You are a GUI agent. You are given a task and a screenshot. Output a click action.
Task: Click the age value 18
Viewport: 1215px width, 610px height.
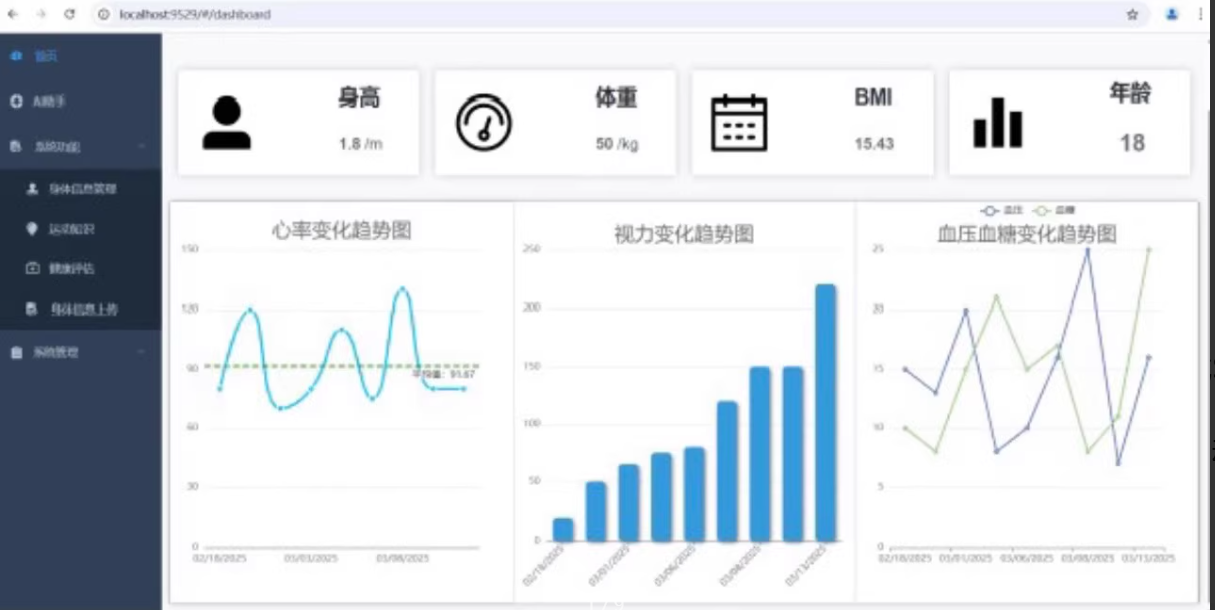(x=1132, y=143)
